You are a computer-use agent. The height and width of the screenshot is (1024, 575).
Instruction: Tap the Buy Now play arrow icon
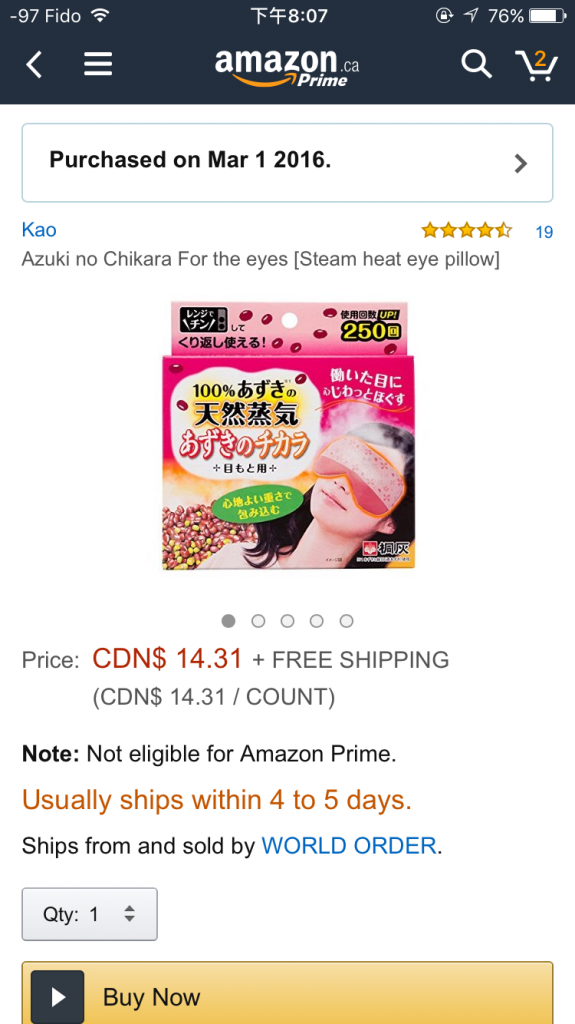pyautogui.click(x=58, y=997)
